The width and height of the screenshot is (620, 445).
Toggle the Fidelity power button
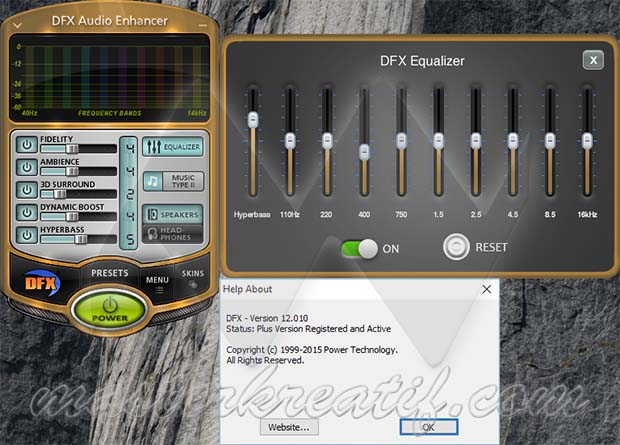tap(26, 145)
